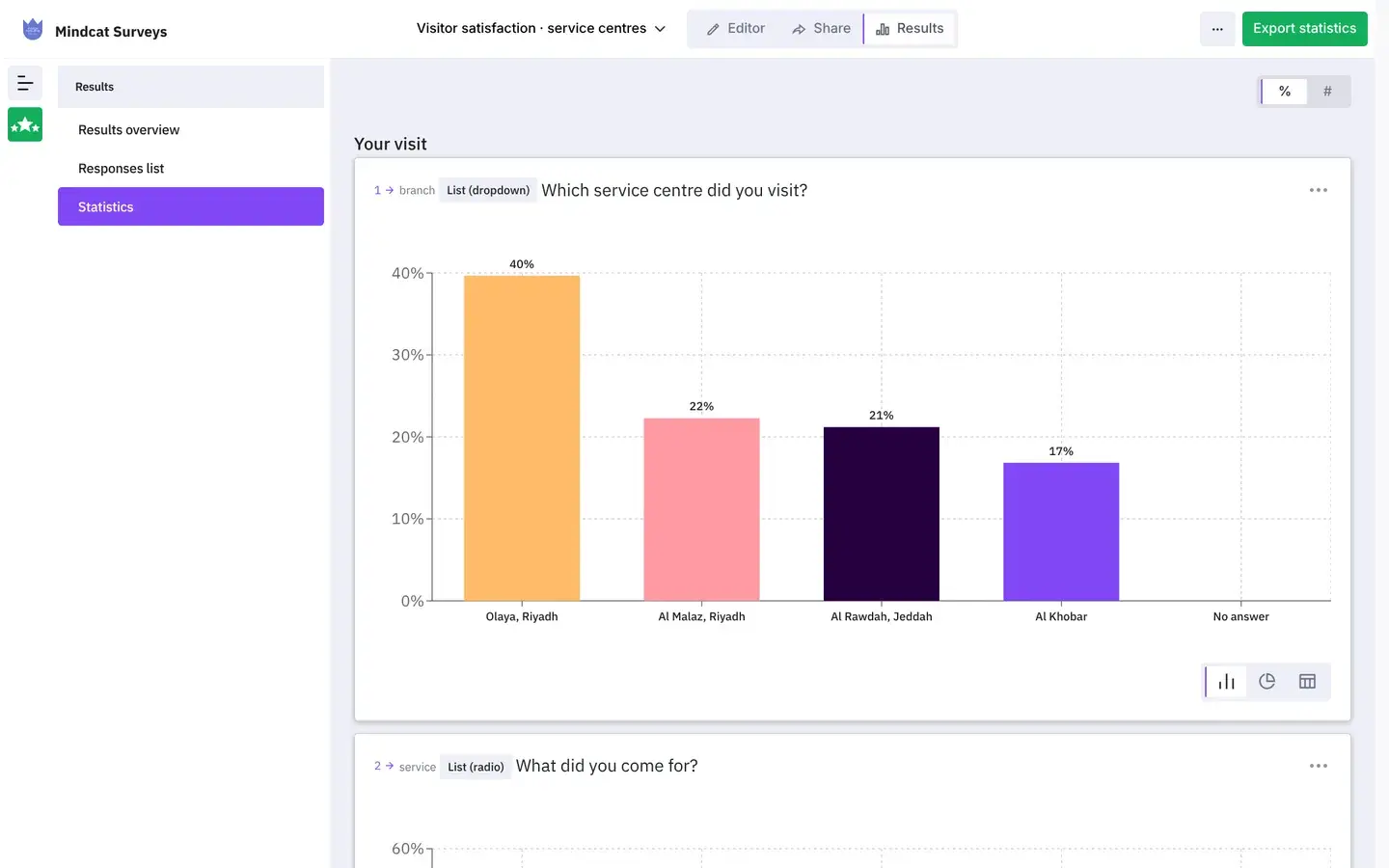Click the 17% value label above bar
The height and width of the screenshot is (868, 1389).
point(1061,451)
